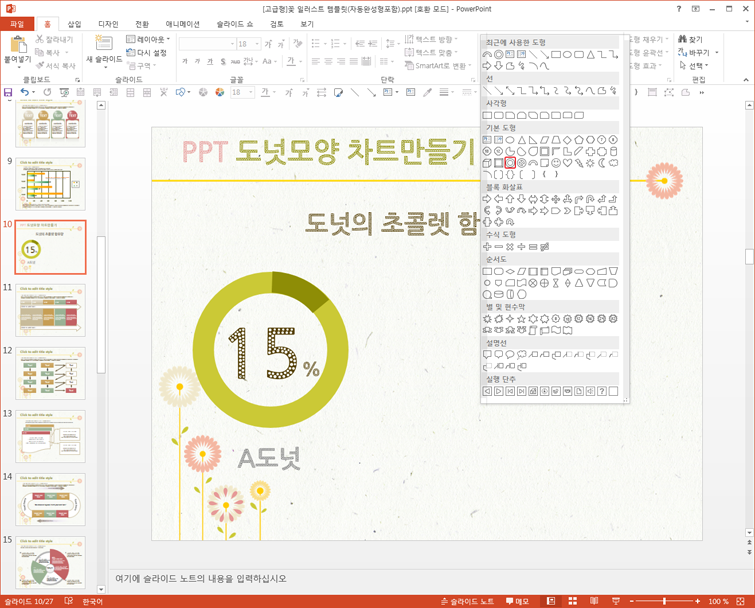Choose the division sign in 수식 도형

coord(521,246)
